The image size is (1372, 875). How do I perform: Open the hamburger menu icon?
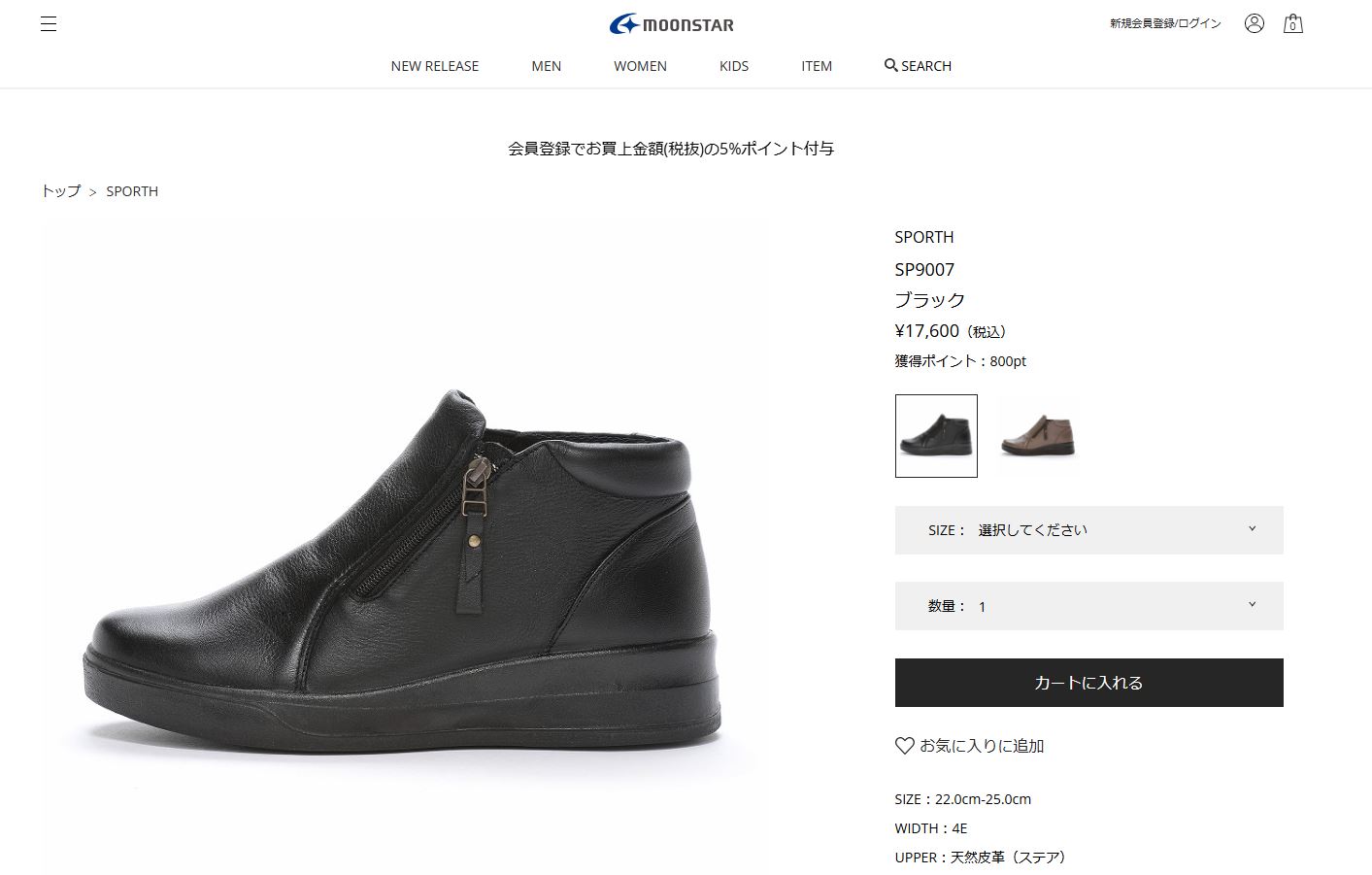pos(49,24)
